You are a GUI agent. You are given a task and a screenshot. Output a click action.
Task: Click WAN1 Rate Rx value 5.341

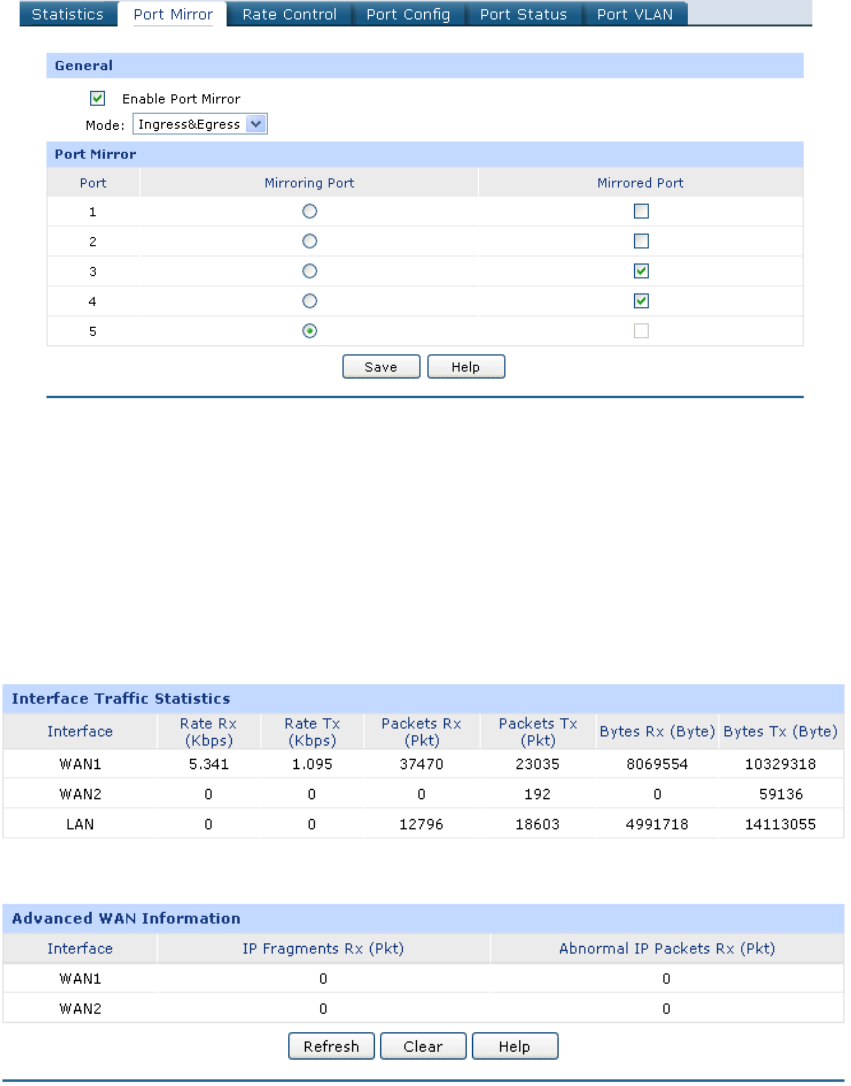click(208, 764)
